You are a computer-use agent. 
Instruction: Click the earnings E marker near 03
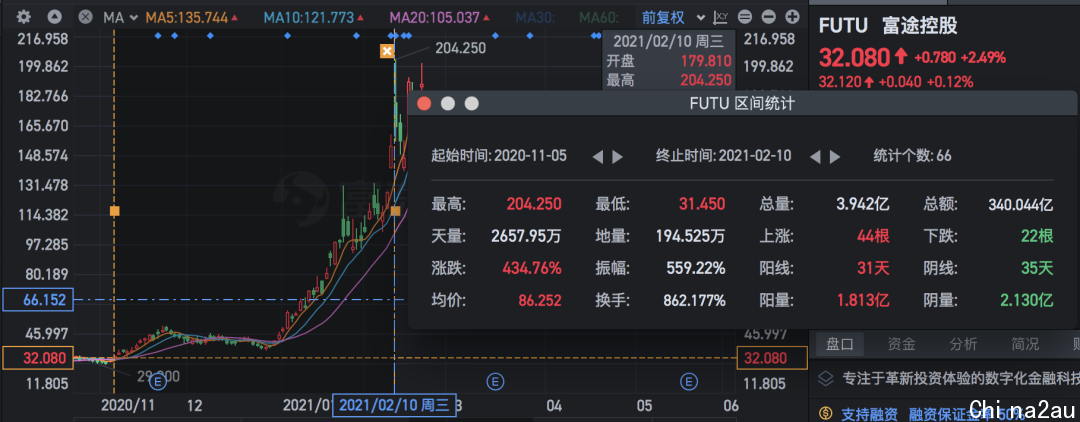point(495,380)
